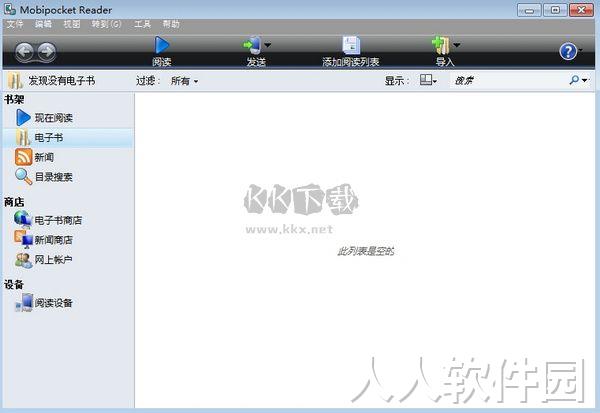Select 电子书 in the bookshelf
The width and height of the screenshot is (600, 413).
pyautogui.click(x=68, y=137)
